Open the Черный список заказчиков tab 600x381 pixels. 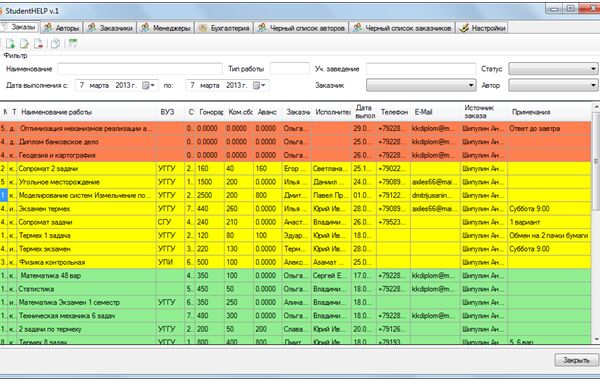(402, 28)
